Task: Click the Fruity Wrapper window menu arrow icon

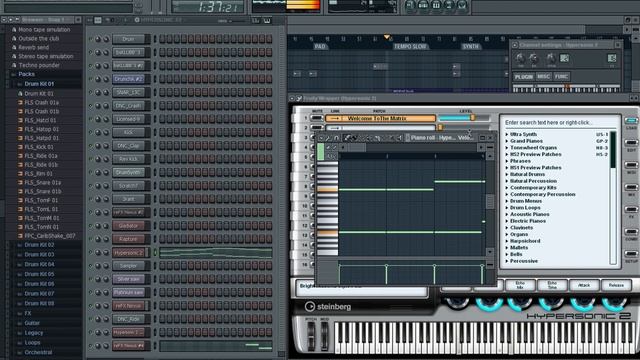Action: 292,98
